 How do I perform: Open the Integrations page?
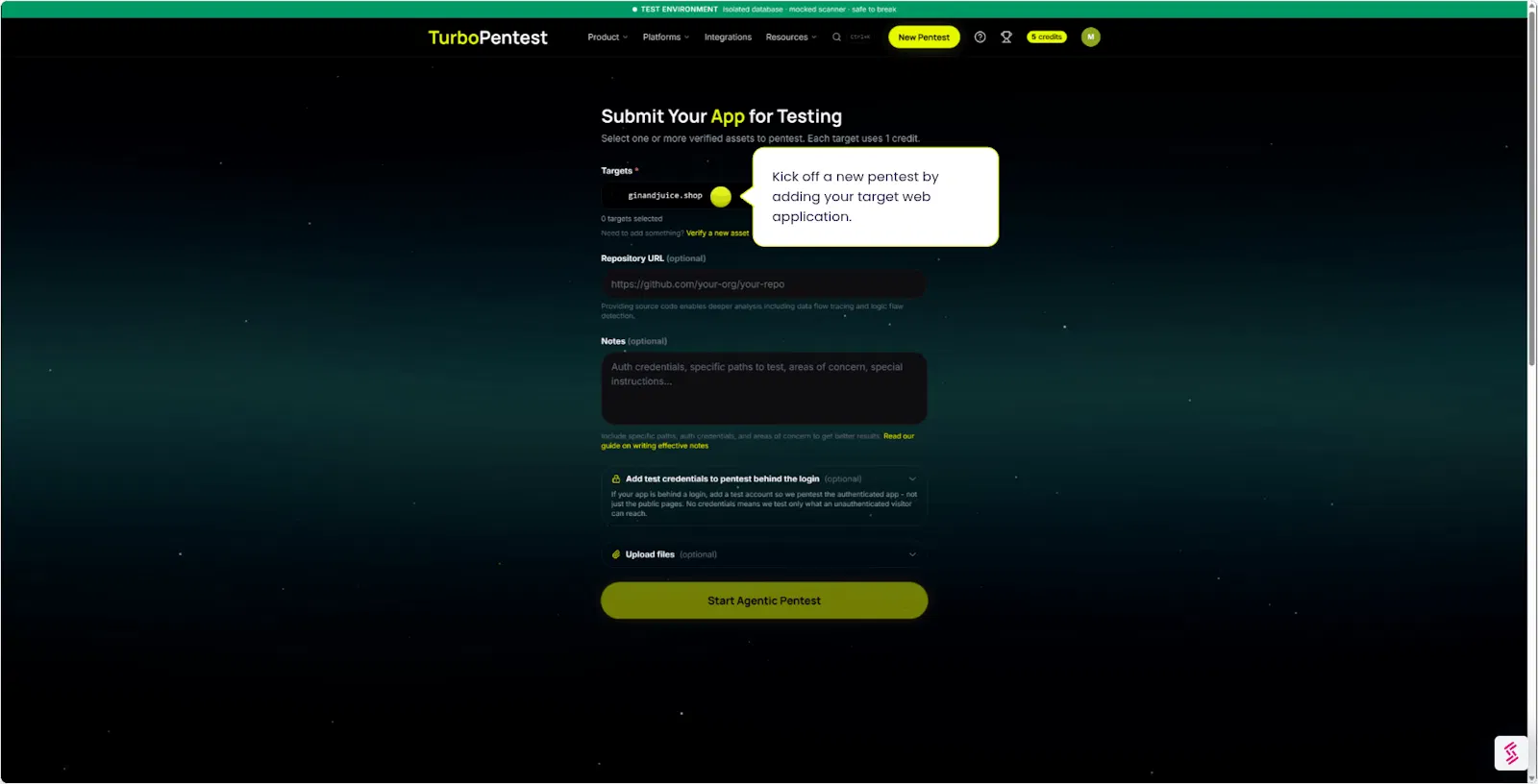tap(728, 37)
